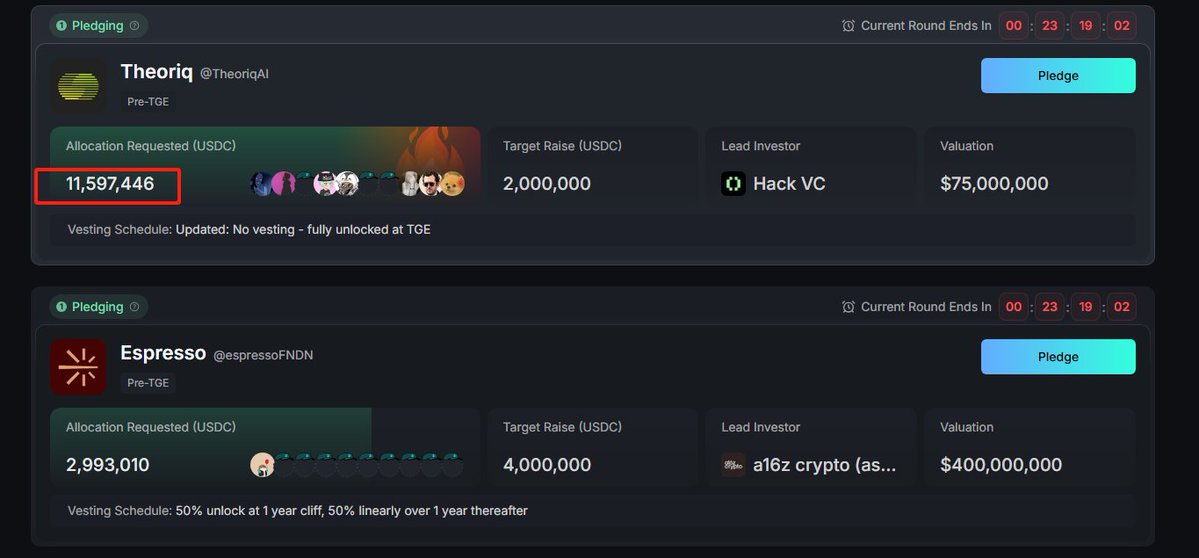1199x558 pixels.
Task: Click Espresso allocation requested progress bar
Action: [x=265, y=446]
